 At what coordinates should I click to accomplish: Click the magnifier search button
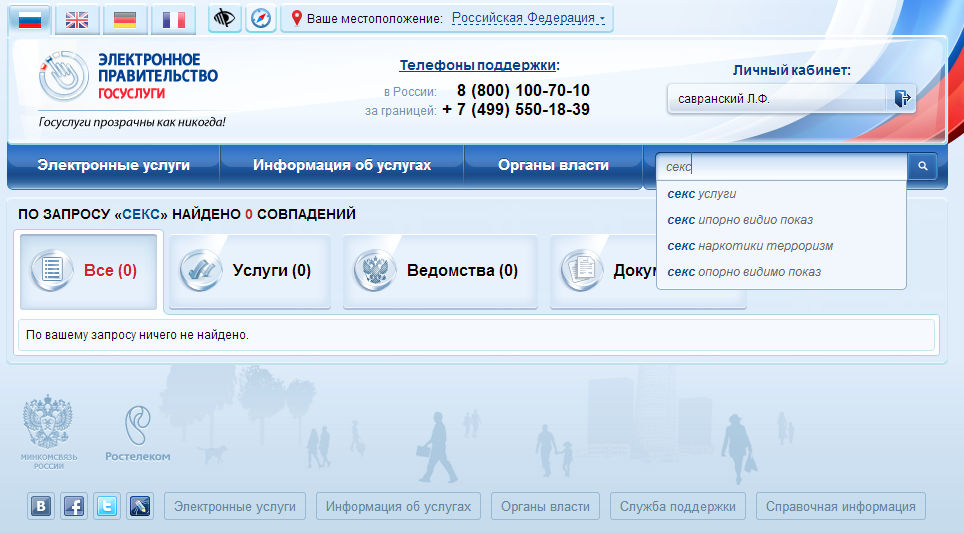pos(922,166)
